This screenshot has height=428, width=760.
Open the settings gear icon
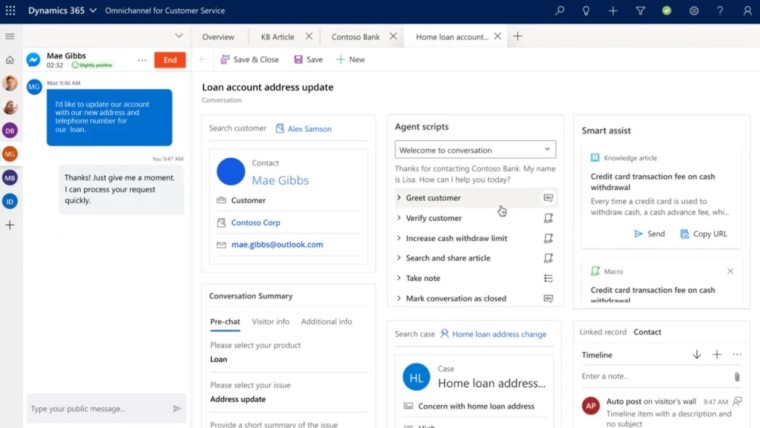coord(694,10)
